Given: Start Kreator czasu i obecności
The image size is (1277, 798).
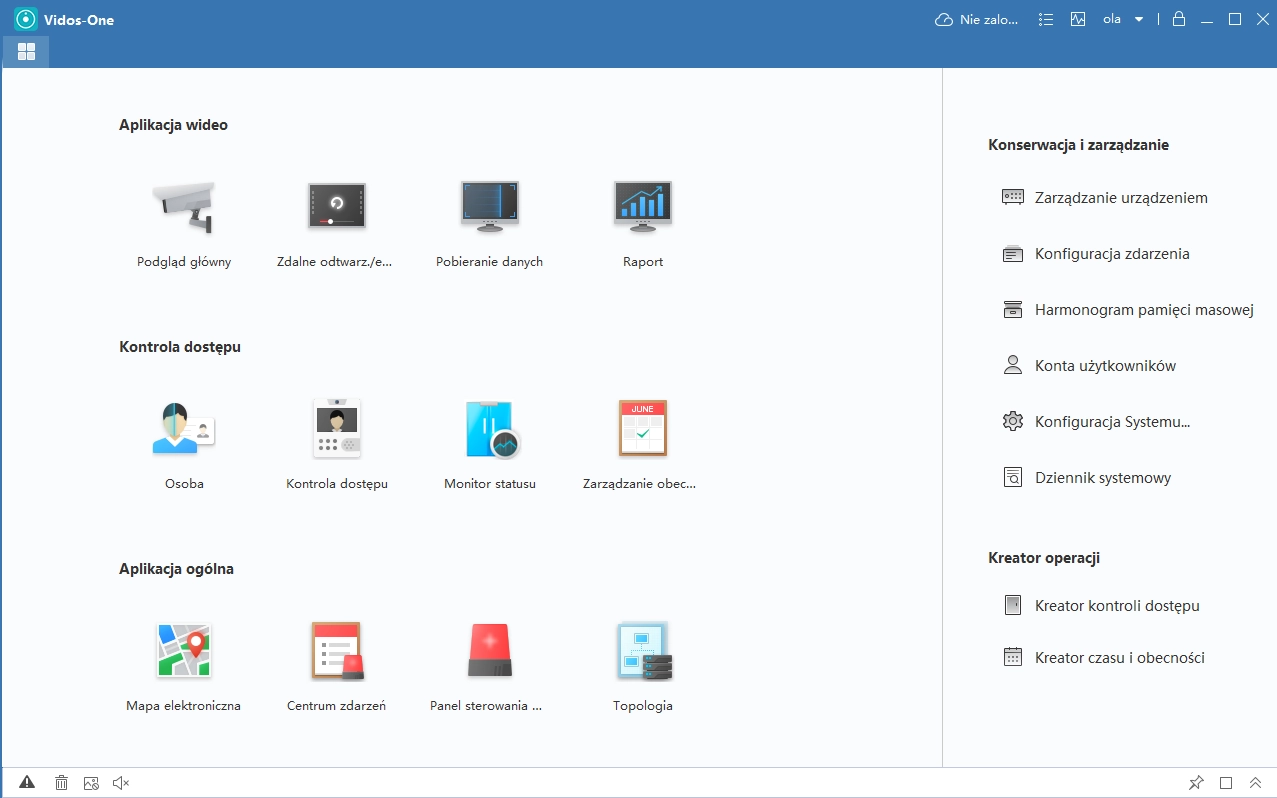Looking at the screenshot, I should click(1104, 658).
